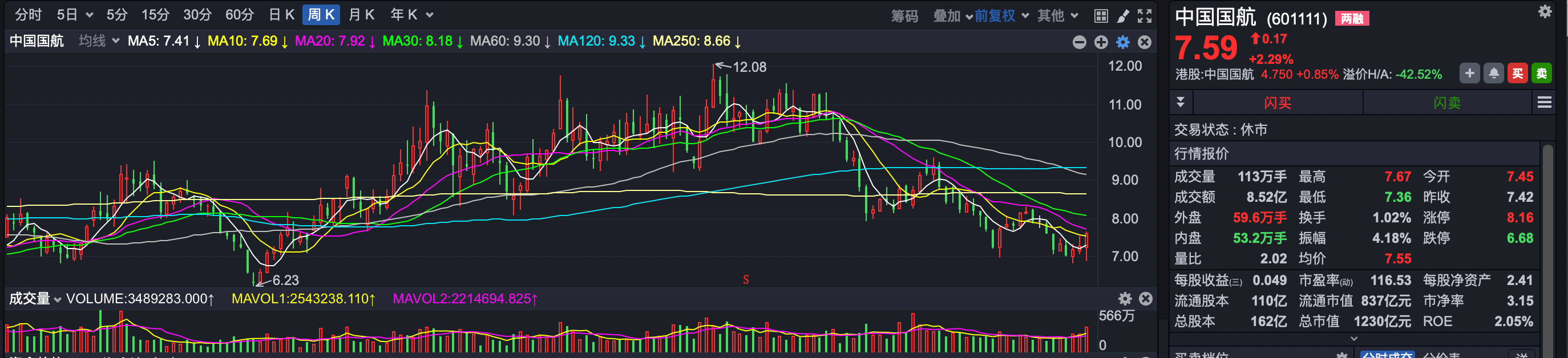
Task: Click the green MA30: 8.18 legend entry
Action: [x=423, y=40]
